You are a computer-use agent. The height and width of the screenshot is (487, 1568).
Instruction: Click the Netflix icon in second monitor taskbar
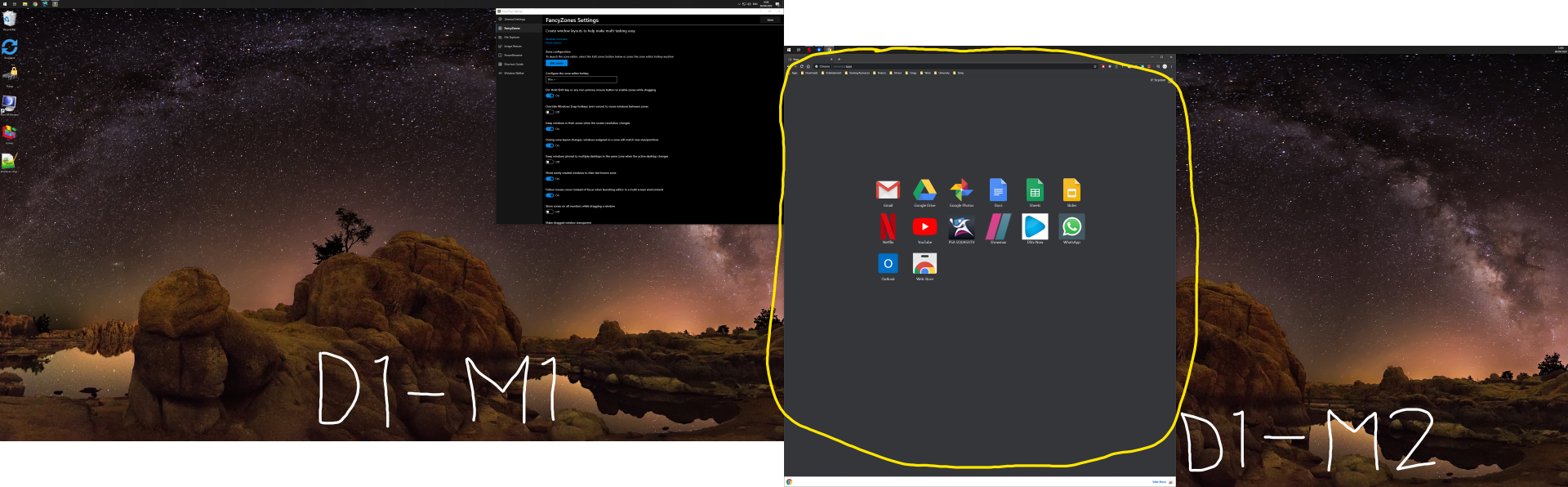click(x=808, y=50)
